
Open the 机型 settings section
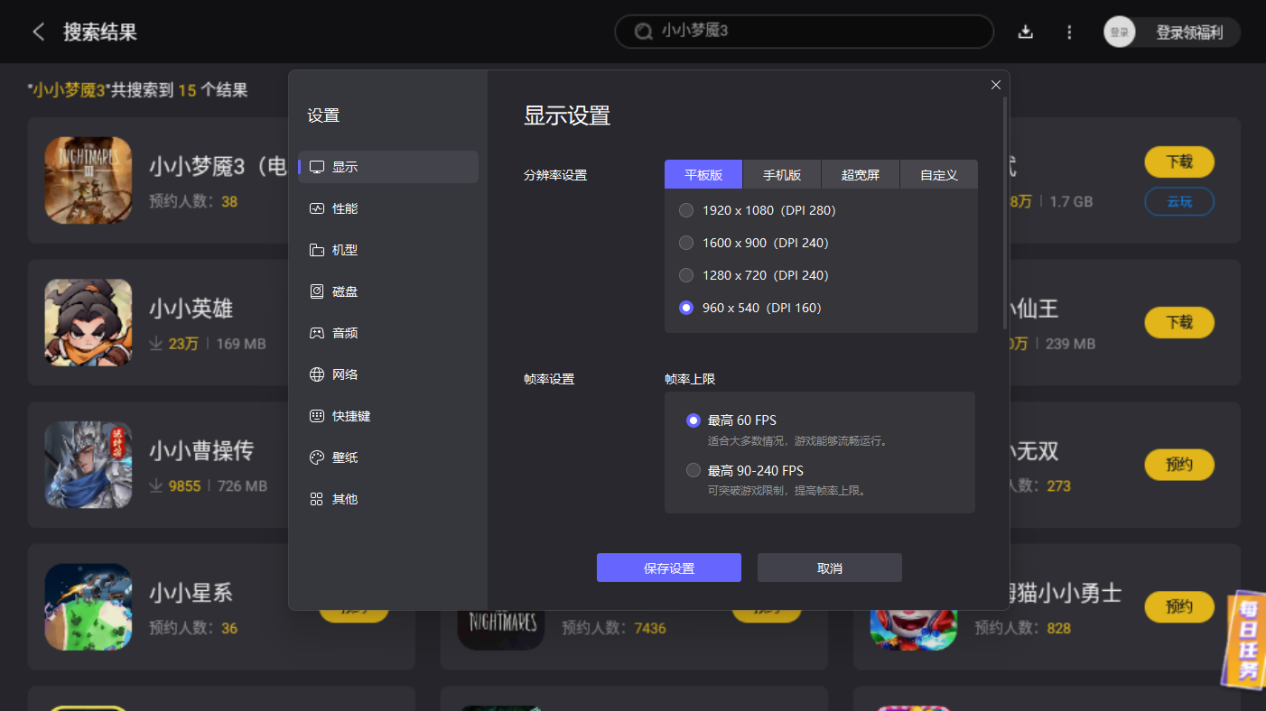pyautogui.click(x=388, y=250)
